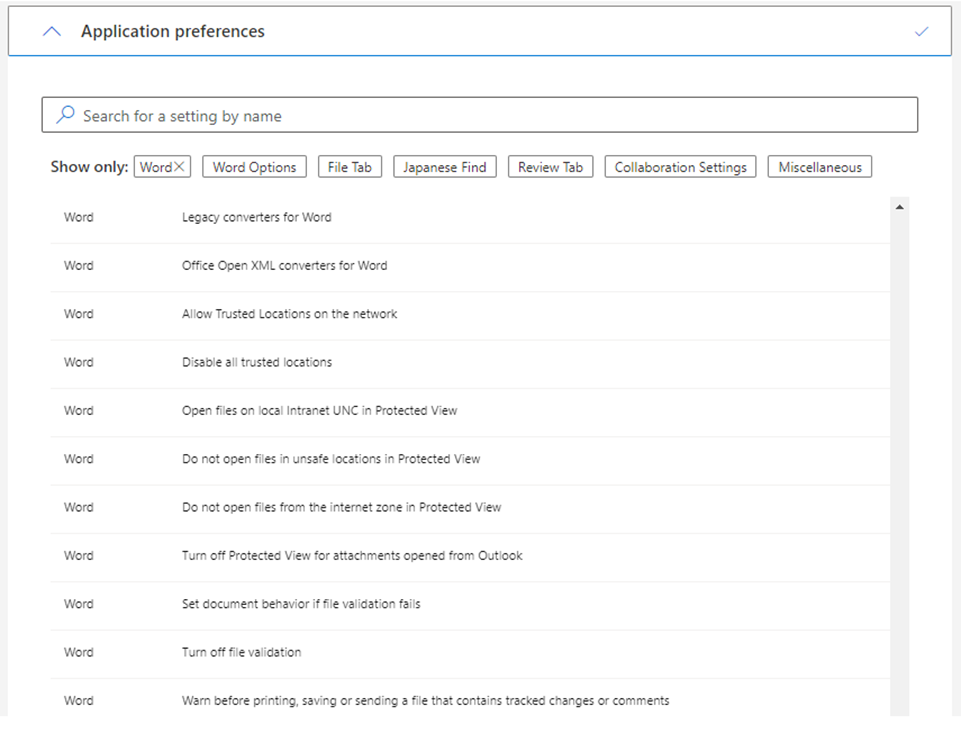Open 'Turn off Protected View for attachments' setting

tap(352, 556)
